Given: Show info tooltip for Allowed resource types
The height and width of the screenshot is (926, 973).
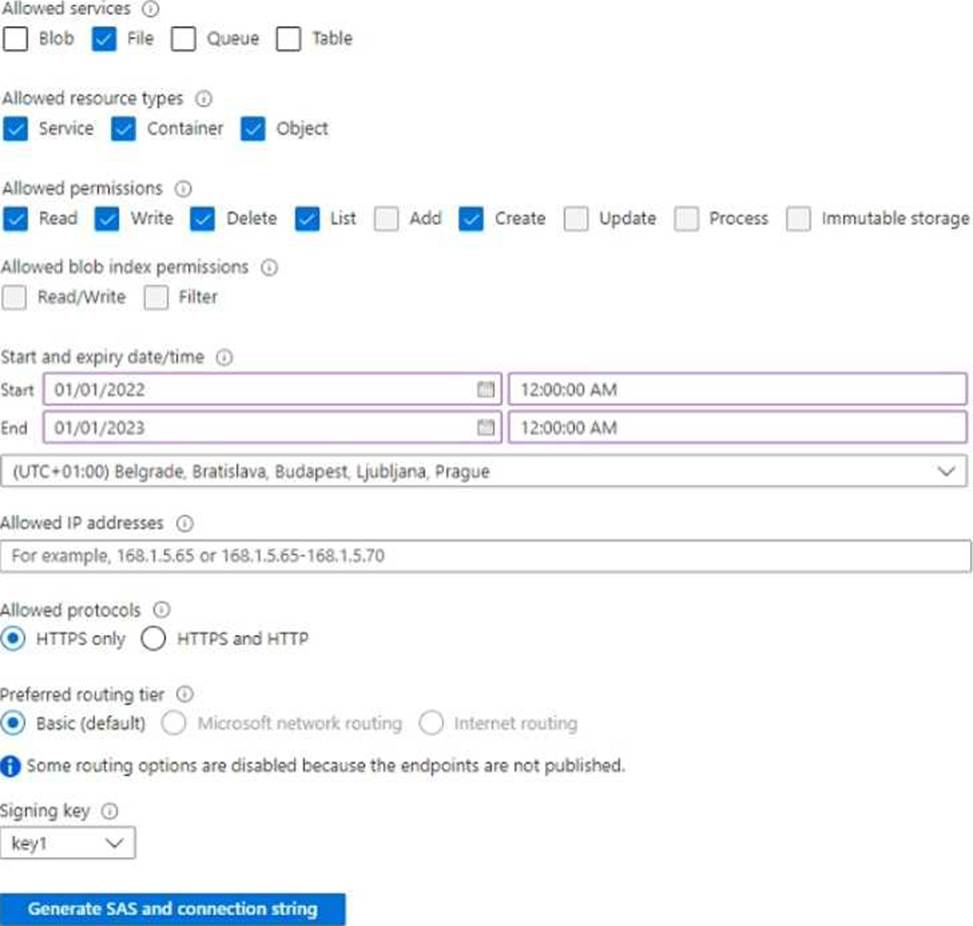Looking at the screenshot, I should click(204, 99).
